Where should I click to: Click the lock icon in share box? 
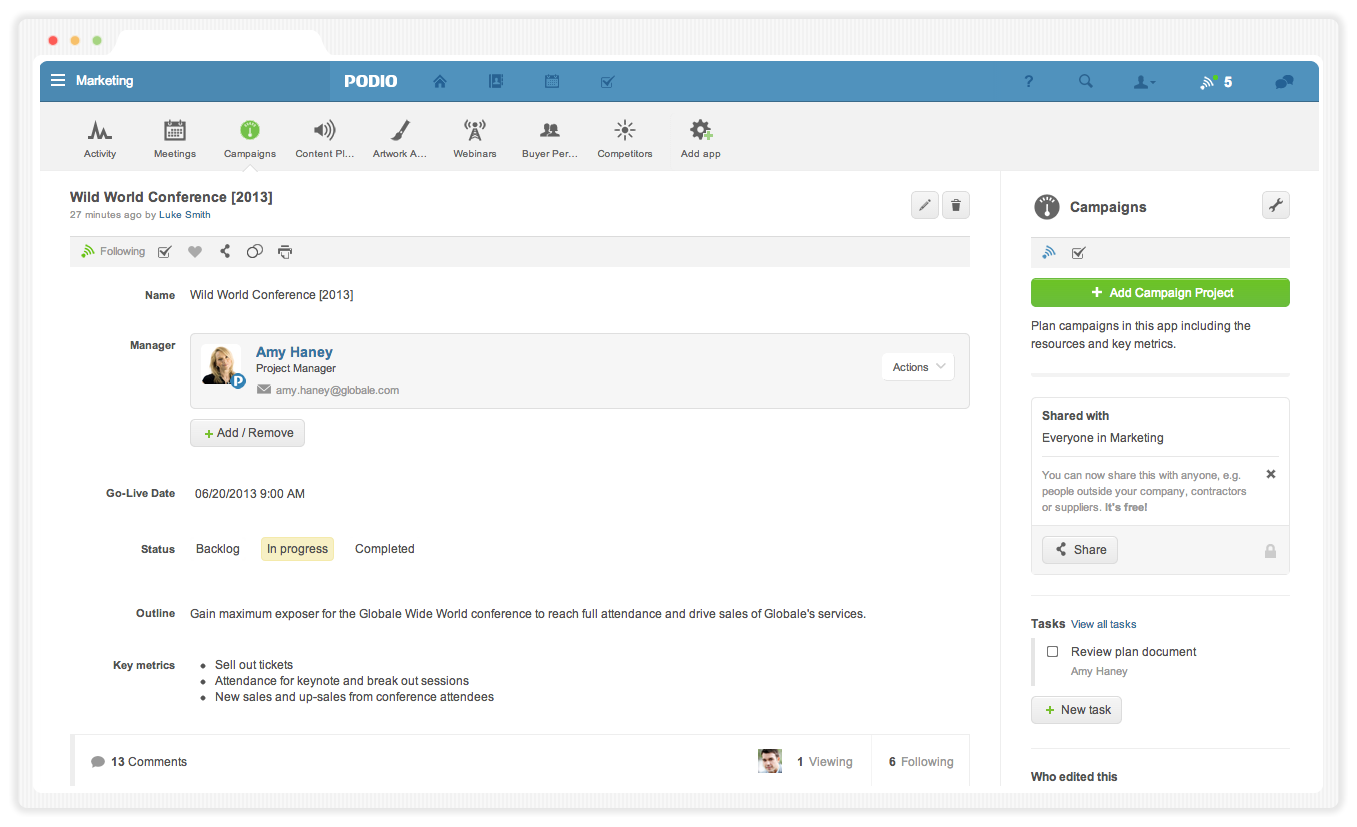pos(1270,551)
